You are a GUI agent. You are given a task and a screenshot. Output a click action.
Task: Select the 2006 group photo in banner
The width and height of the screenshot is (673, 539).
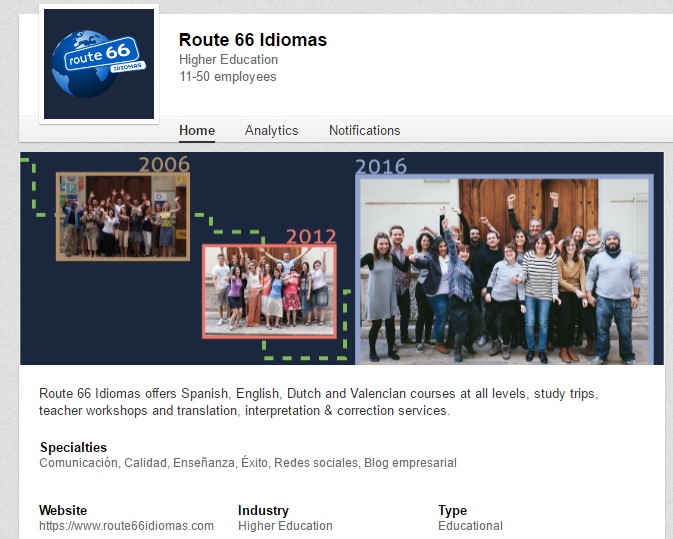[123, 217]
